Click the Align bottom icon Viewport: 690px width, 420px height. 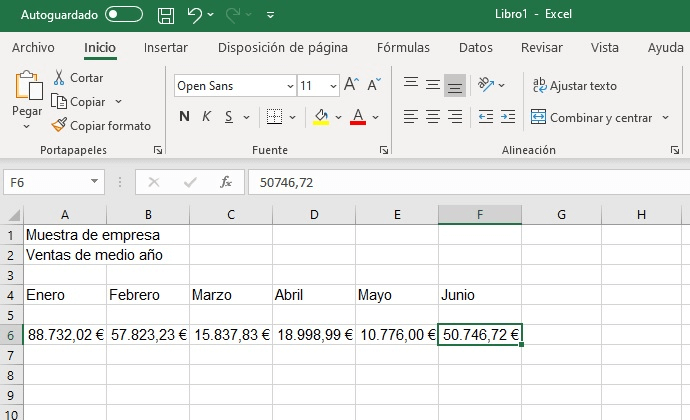(455, 85)
